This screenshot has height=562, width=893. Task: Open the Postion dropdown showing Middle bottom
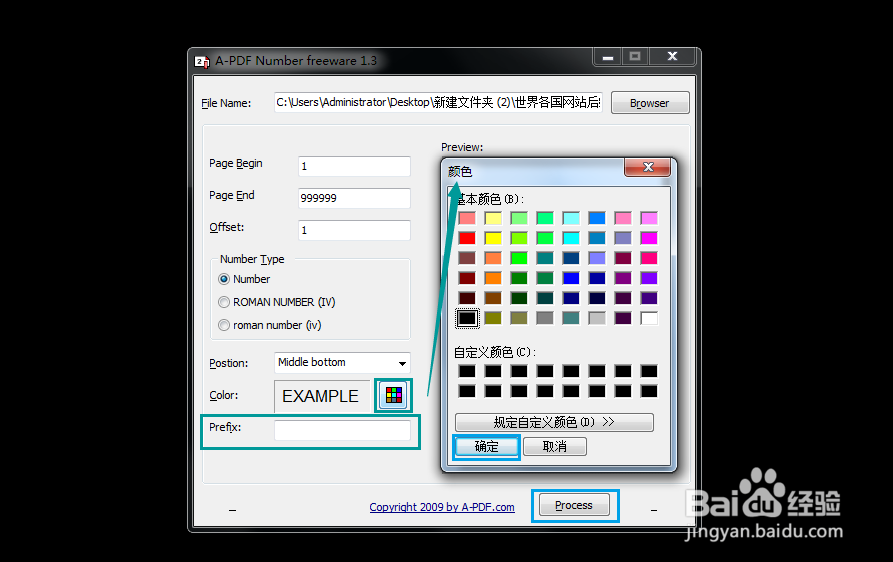[x=342, y=363]
